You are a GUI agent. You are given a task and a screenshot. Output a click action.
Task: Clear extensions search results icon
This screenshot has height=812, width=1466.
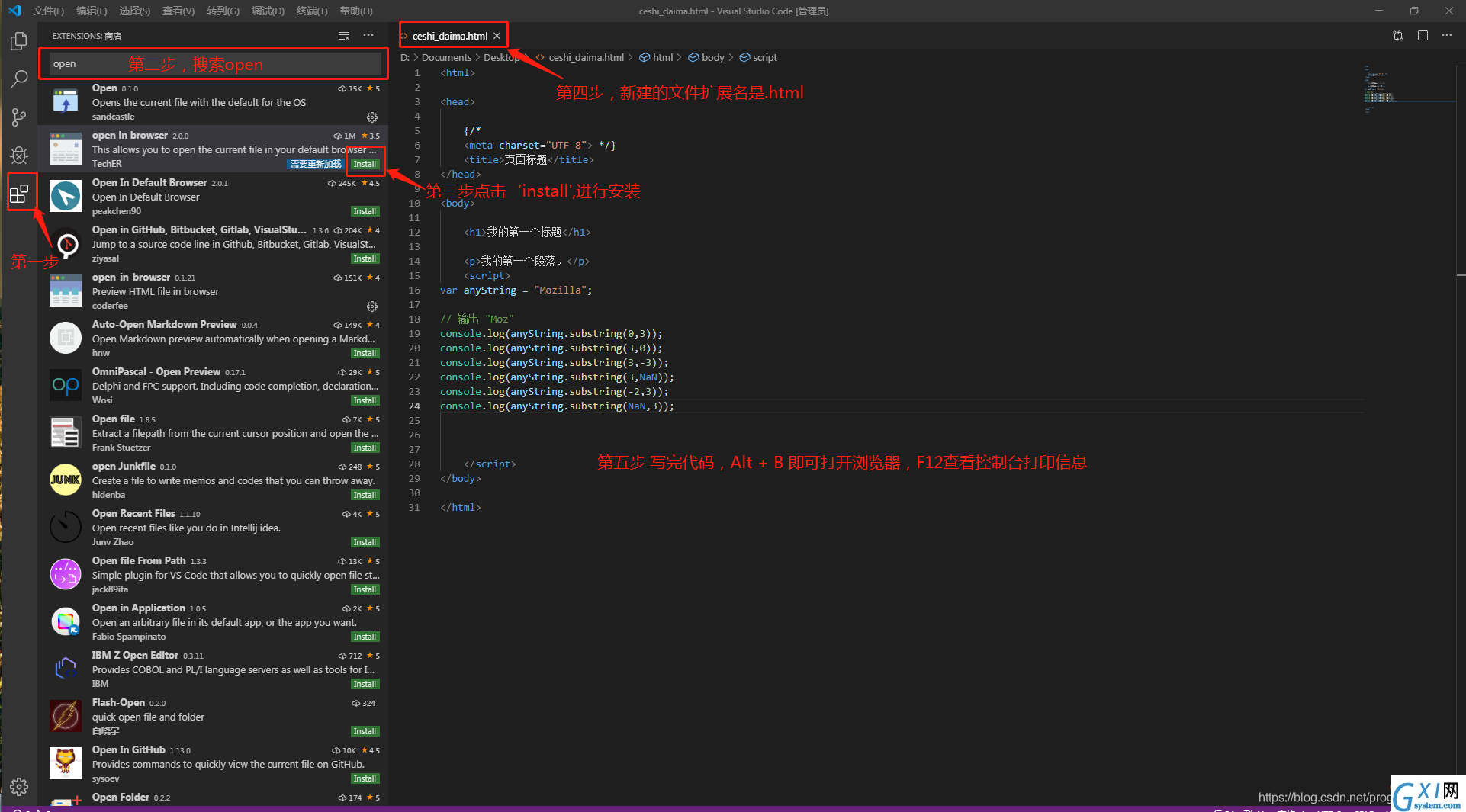click(344, 36)
